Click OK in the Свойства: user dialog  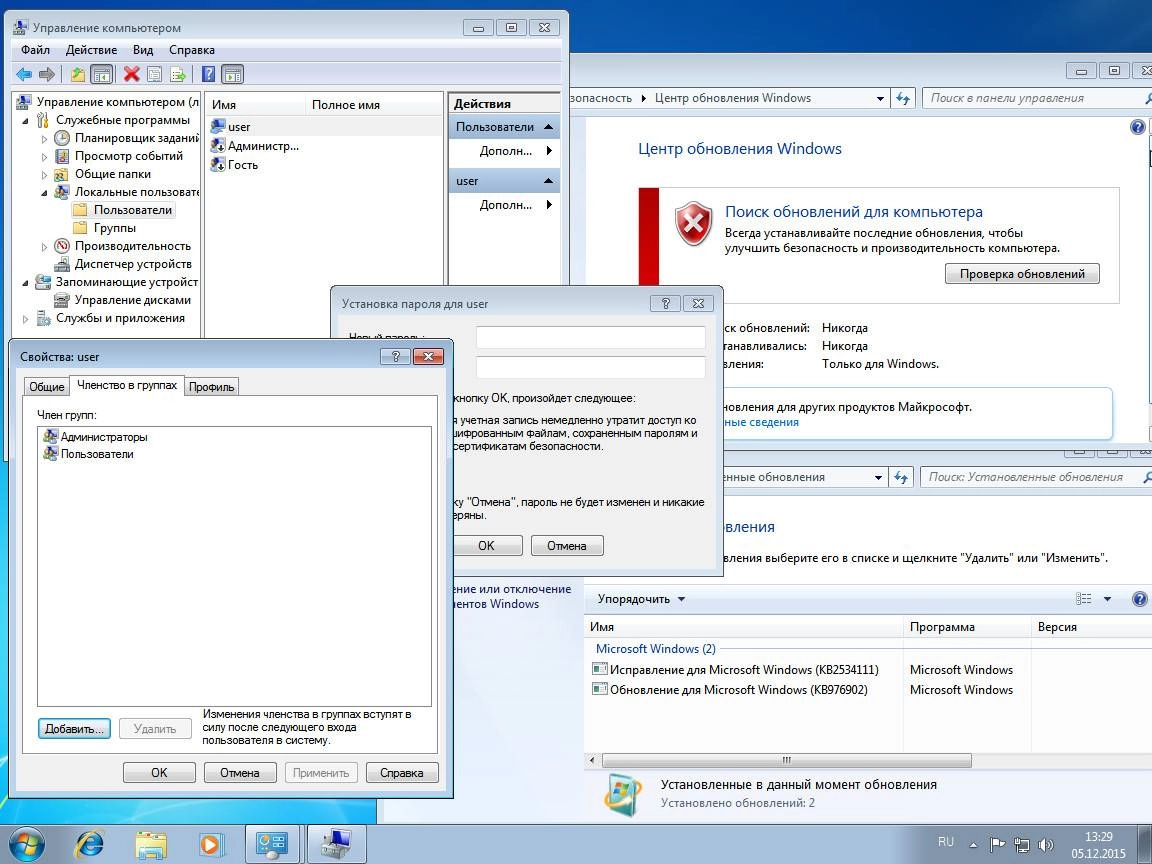159,773
